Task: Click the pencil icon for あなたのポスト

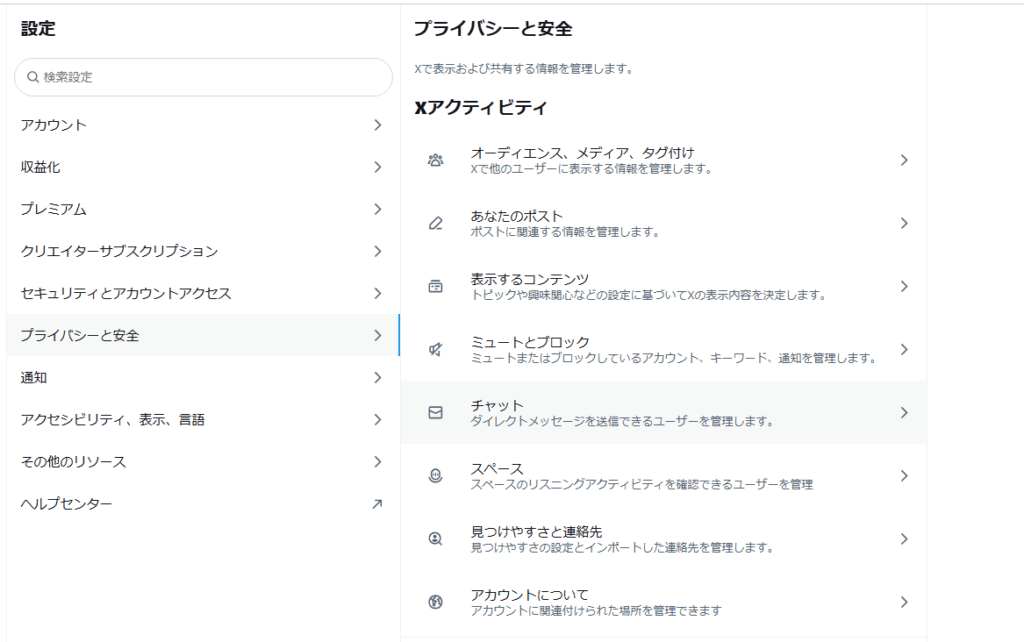Action: (x=435, y=223)
